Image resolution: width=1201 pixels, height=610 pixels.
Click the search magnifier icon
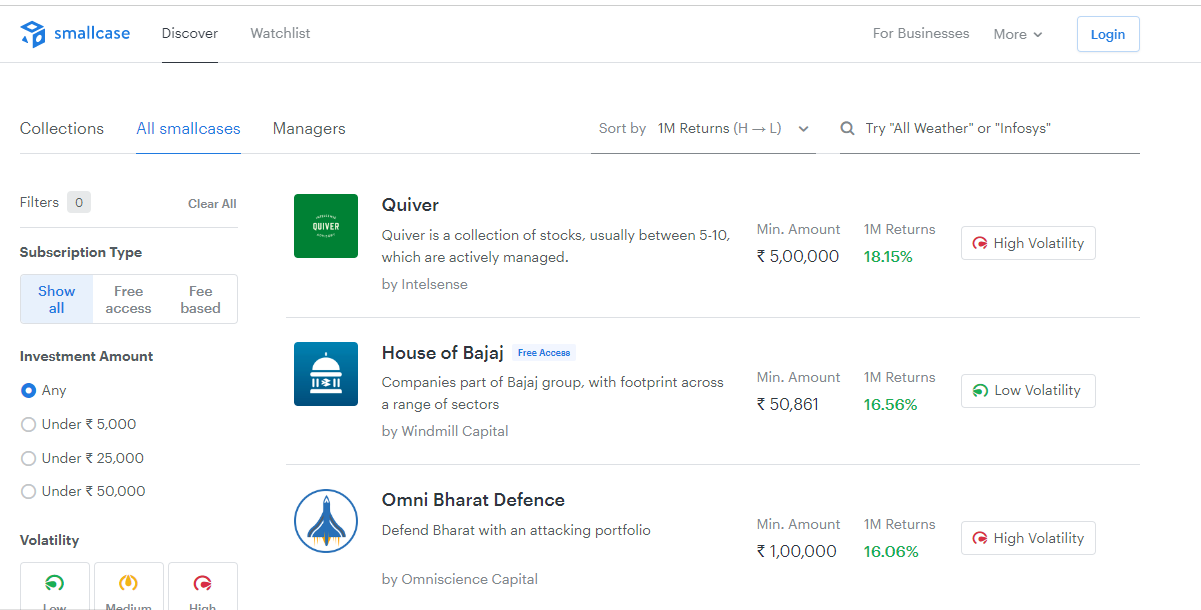(x=847, y=128)
